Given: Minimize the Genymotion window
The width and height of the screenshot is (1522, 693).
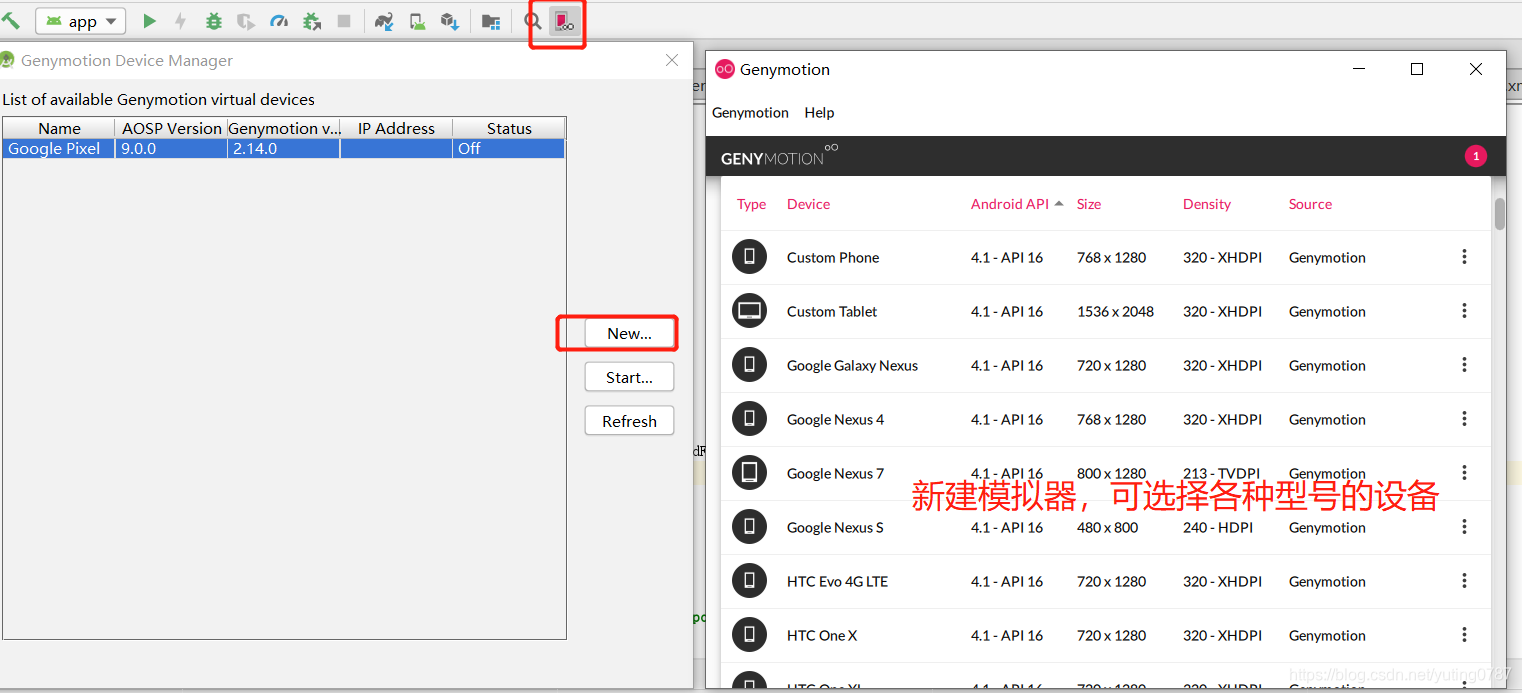Looking at the screenshot, I should [1359, 69].
